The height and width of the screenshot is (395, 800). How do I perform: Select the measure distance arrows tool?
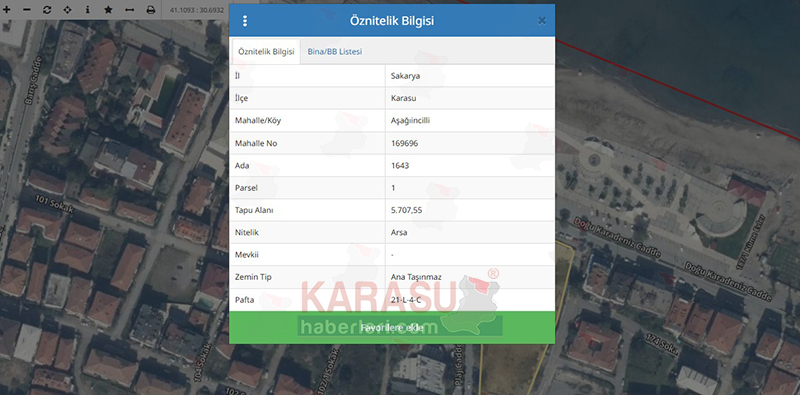[130, 10]
